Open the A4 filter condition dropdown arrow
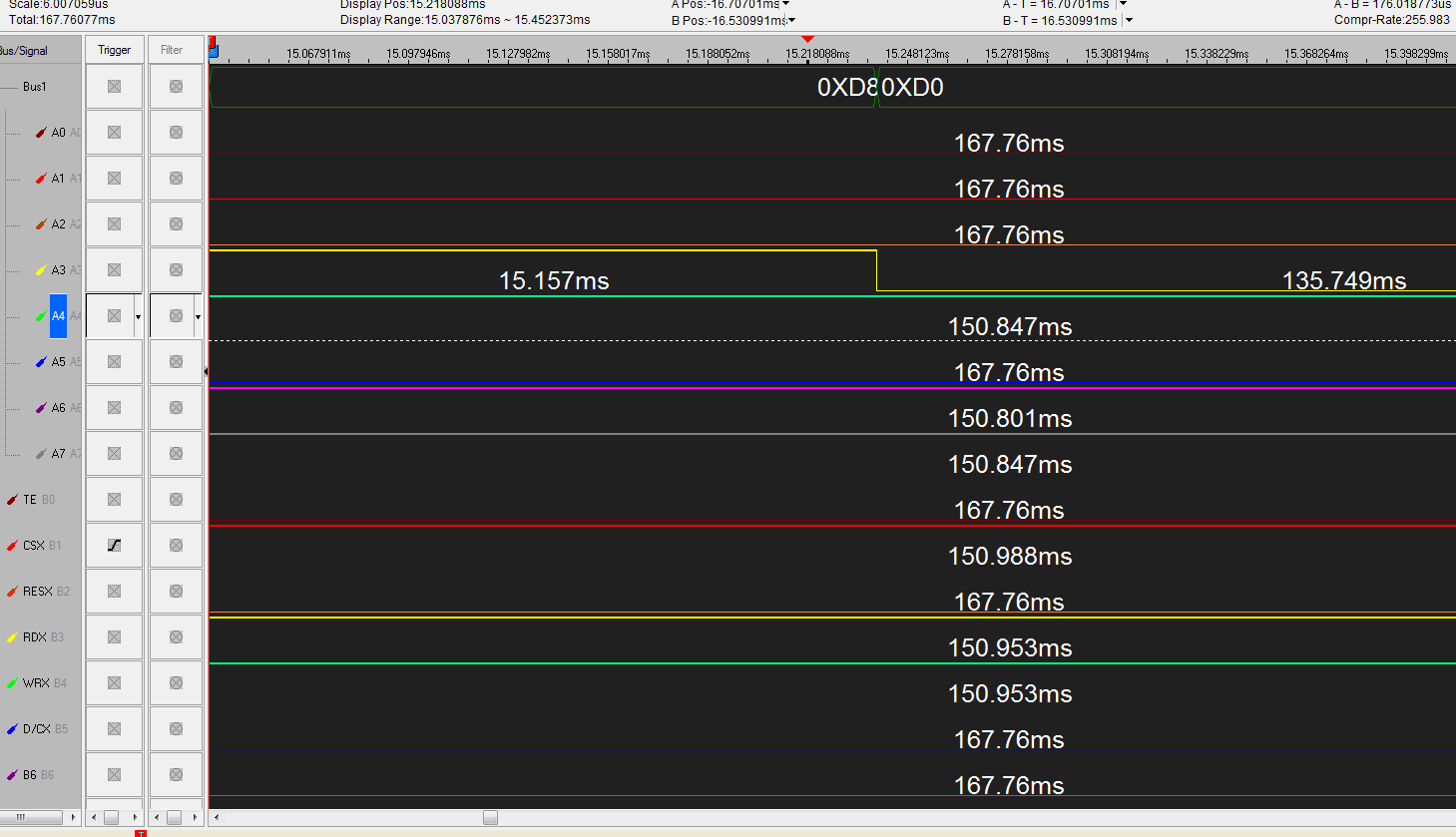 tap(198, 317)
